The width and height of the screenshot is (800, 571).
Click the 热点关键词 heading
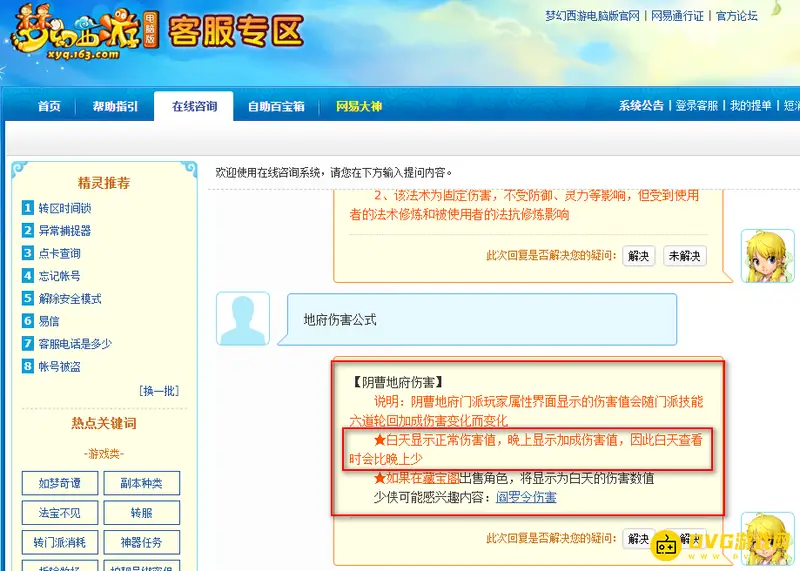point(104,423)
